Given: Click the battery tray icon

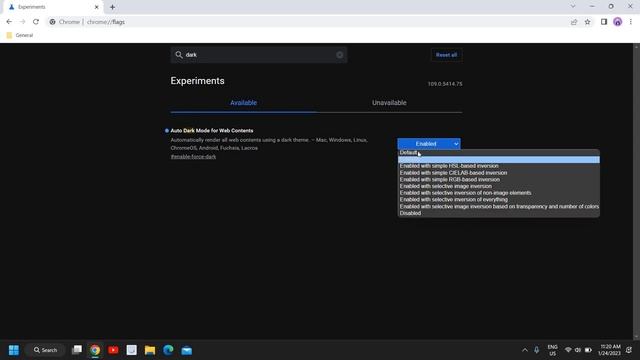Looking at the screenshot, I should coord(588,350).
